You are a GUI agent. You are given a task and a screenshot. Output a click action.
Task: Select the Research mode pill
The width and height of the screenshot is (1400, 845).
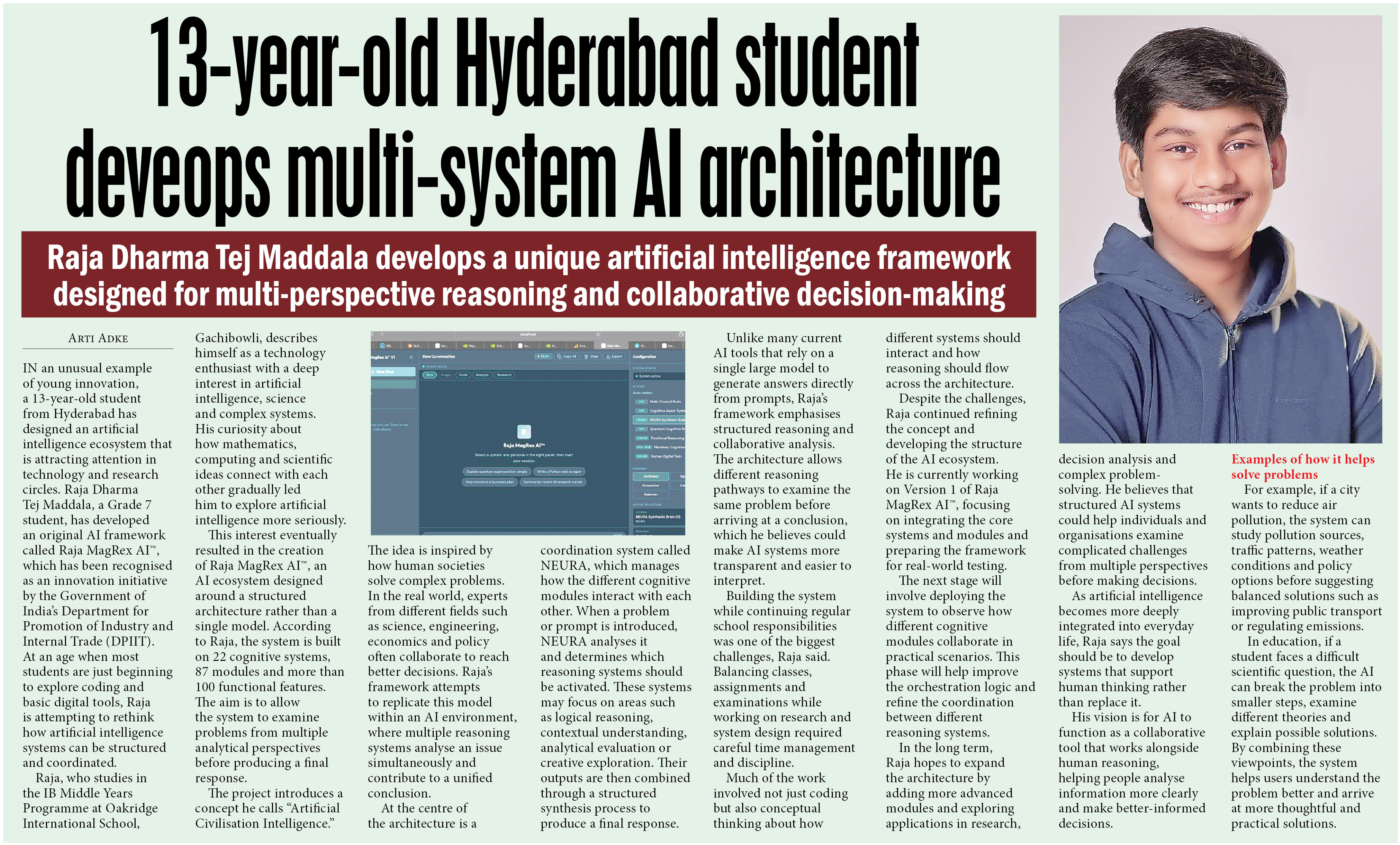pyautogui.click(x=504, y=375)
